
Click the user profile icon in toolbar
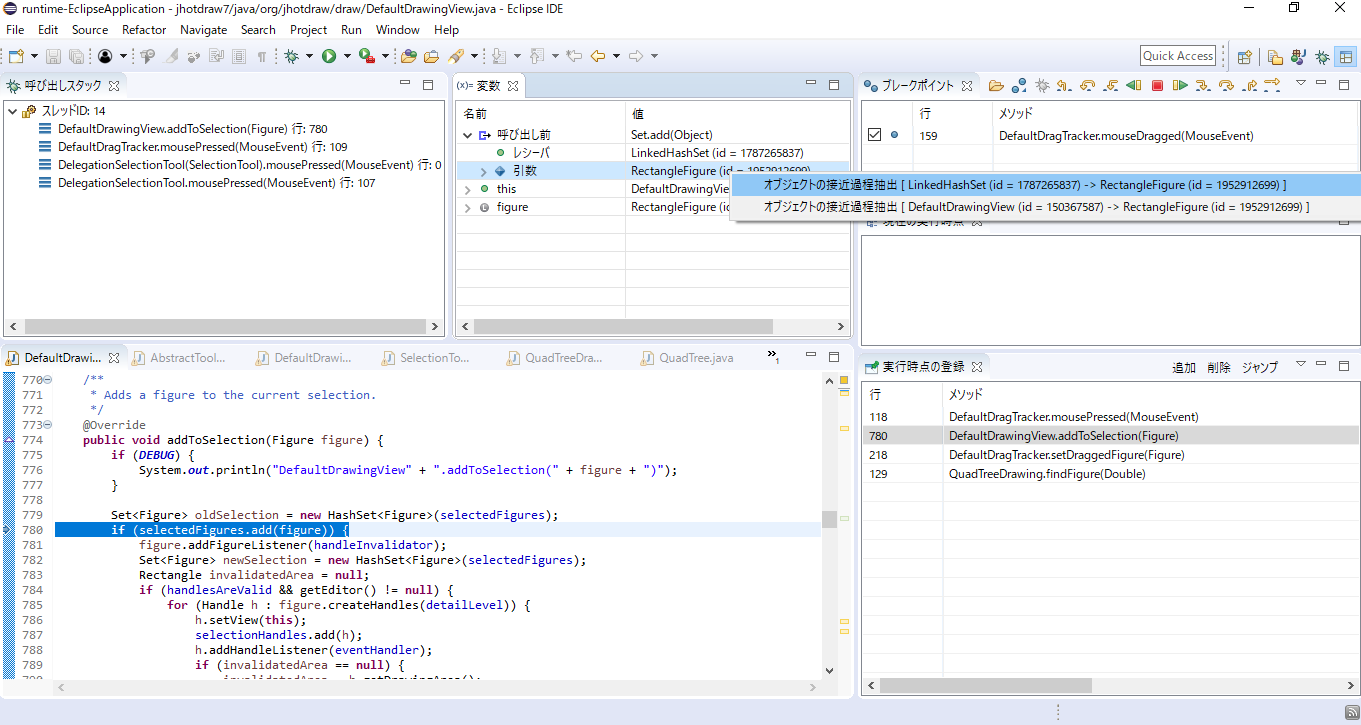click(105, 56)
